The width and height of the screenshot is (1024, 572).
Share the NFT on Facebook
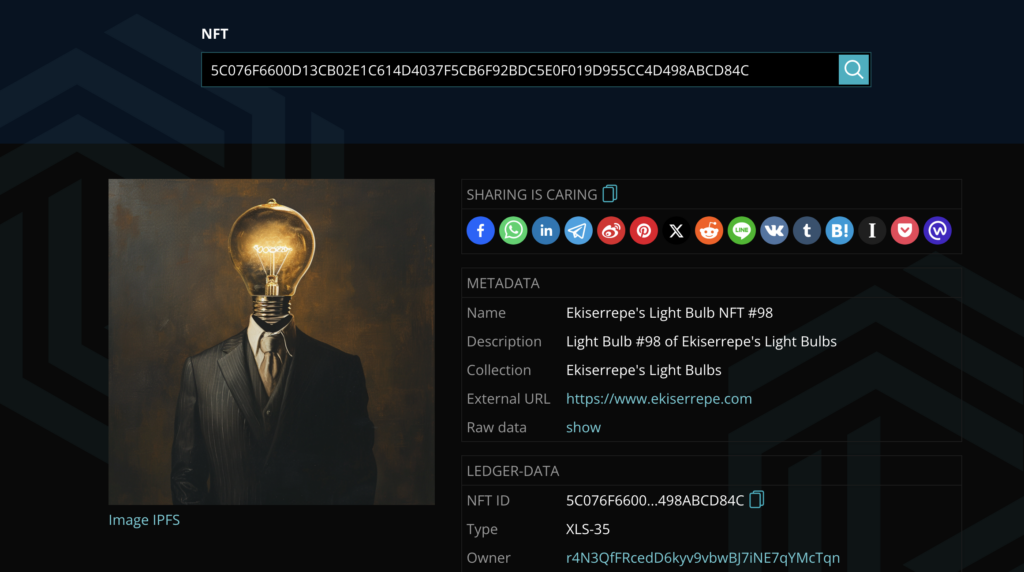pos(480,231)
